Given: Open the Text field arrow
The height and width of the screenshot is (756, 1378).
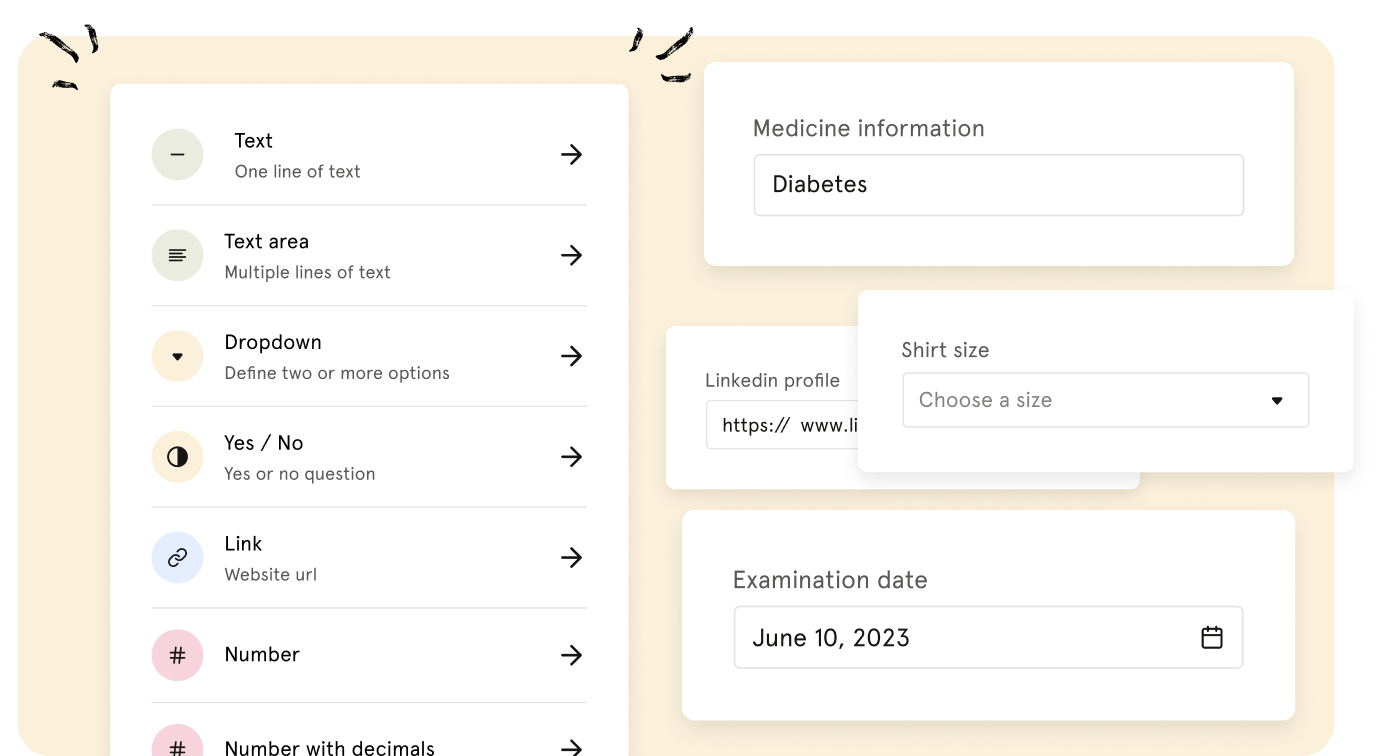Looking at the screenshot, I should (x=571, y=155).
